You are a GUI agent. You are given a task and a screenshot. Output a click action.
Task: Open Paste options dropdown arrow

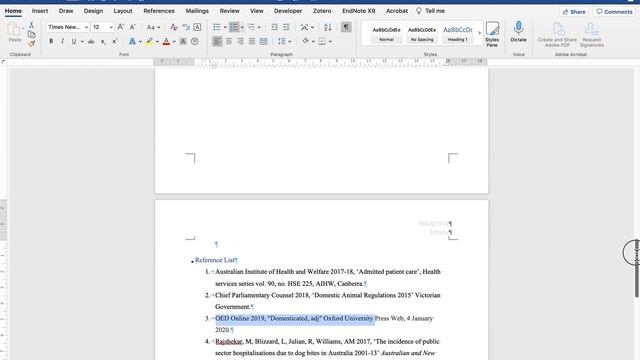click(x=23, y=29)
